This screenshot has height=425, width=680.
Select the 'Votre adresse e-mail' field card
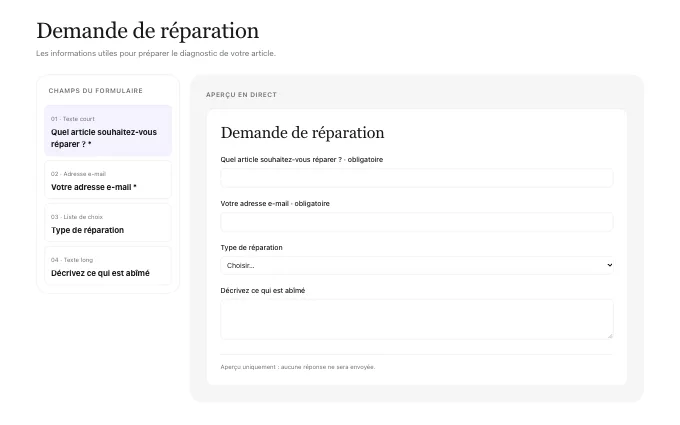coord(108,180)
